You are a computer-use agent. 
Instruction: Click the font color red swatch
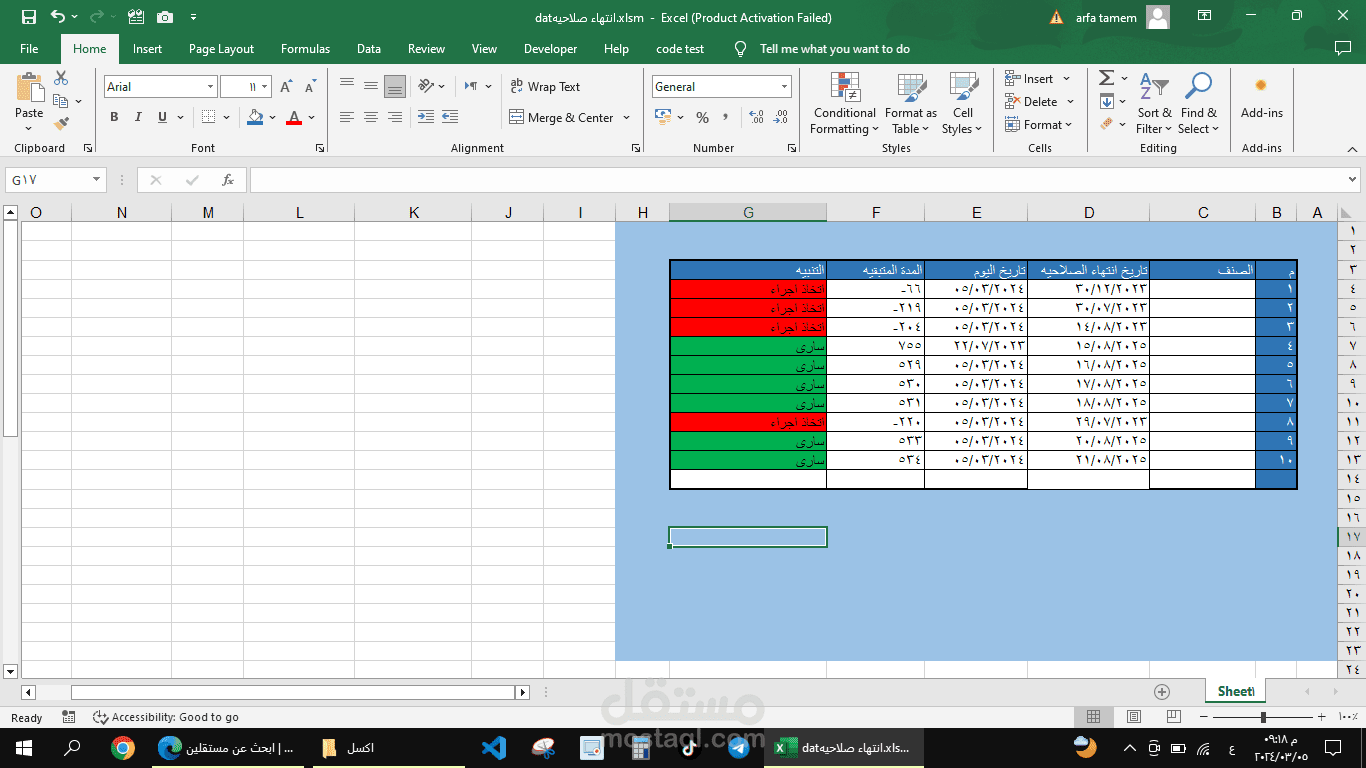(x=294, y=117)
